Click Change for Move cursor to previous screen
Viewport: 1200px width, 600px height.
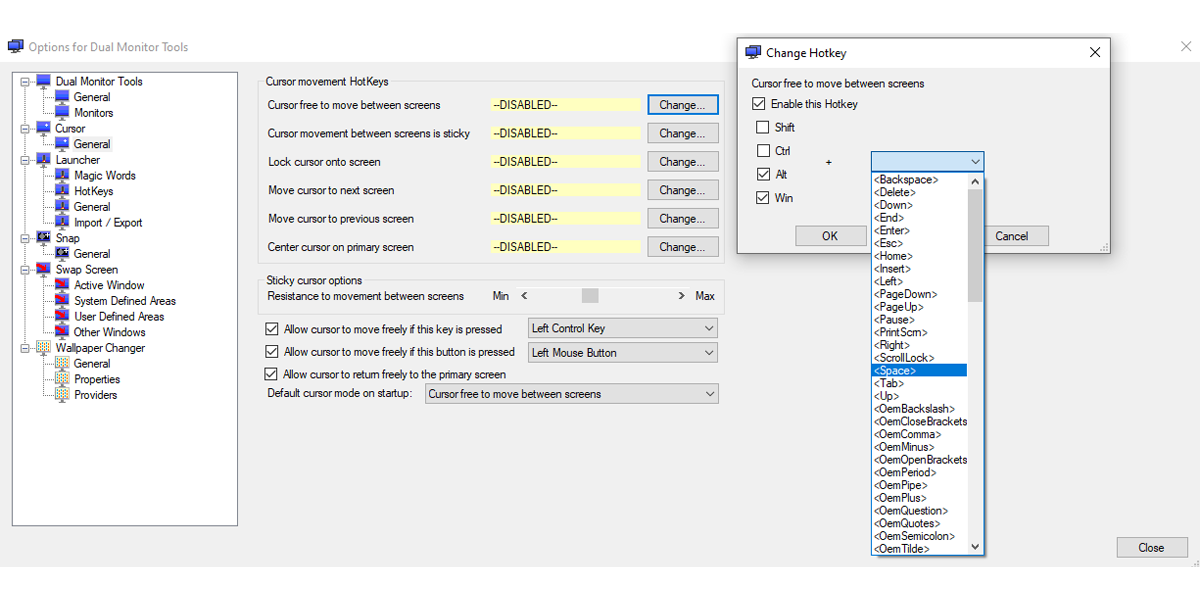coord(683,218)
